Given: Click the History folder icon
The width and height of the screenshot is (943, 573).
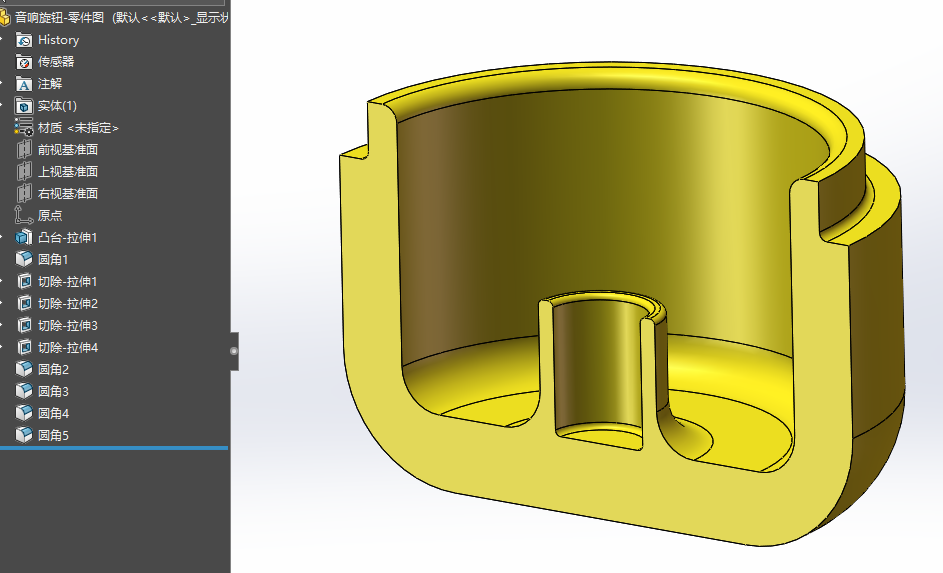Looking at the screenshot, I should click(x=23, y=40).
